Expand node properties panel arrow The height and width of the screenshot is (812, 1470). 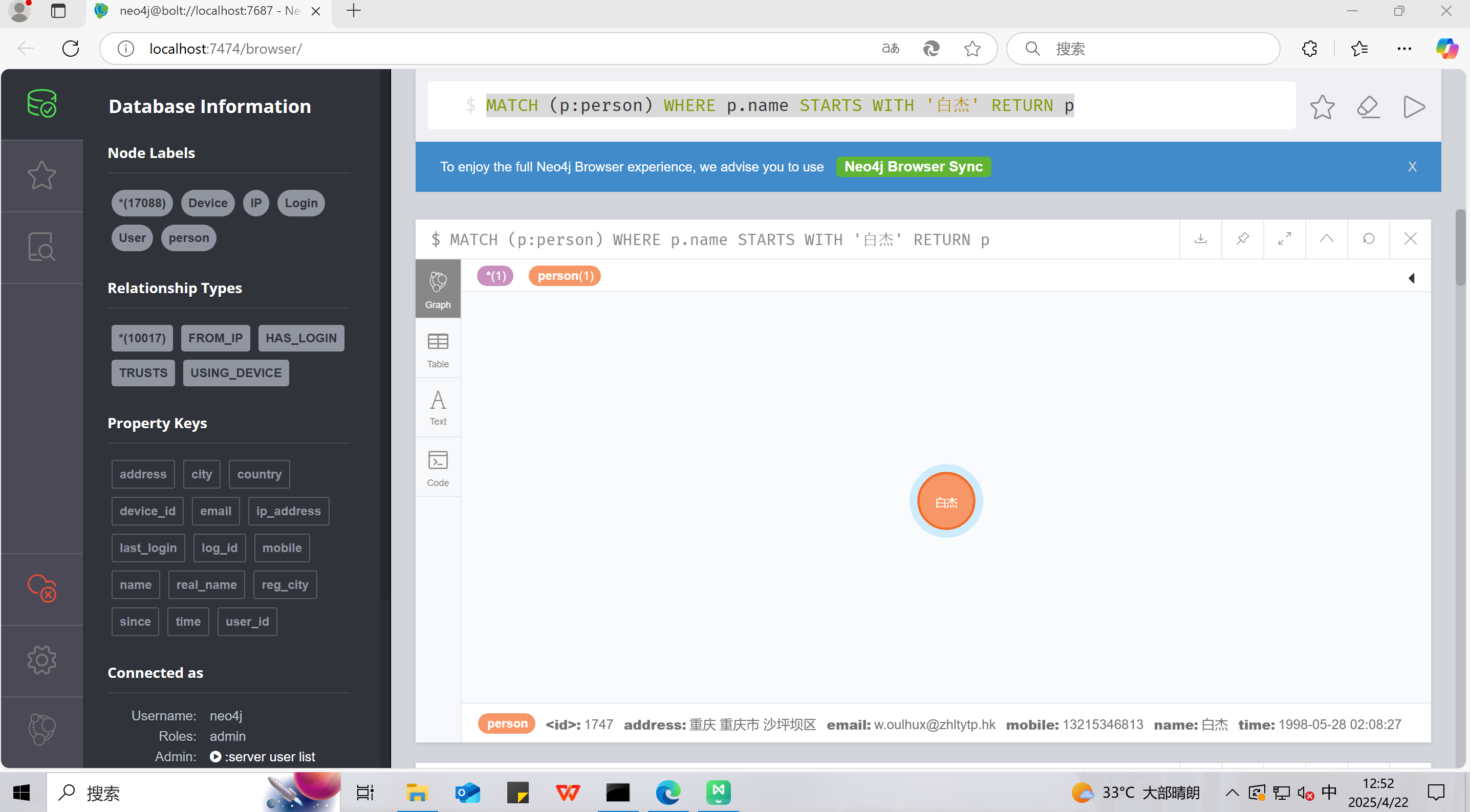coord(1411,278)
